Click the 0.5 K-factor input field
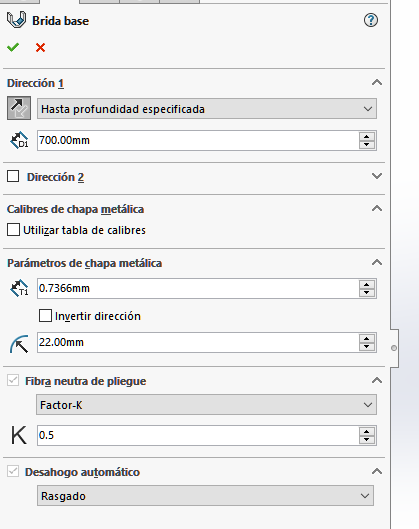 pyautogui.click(x=198, y=435)
